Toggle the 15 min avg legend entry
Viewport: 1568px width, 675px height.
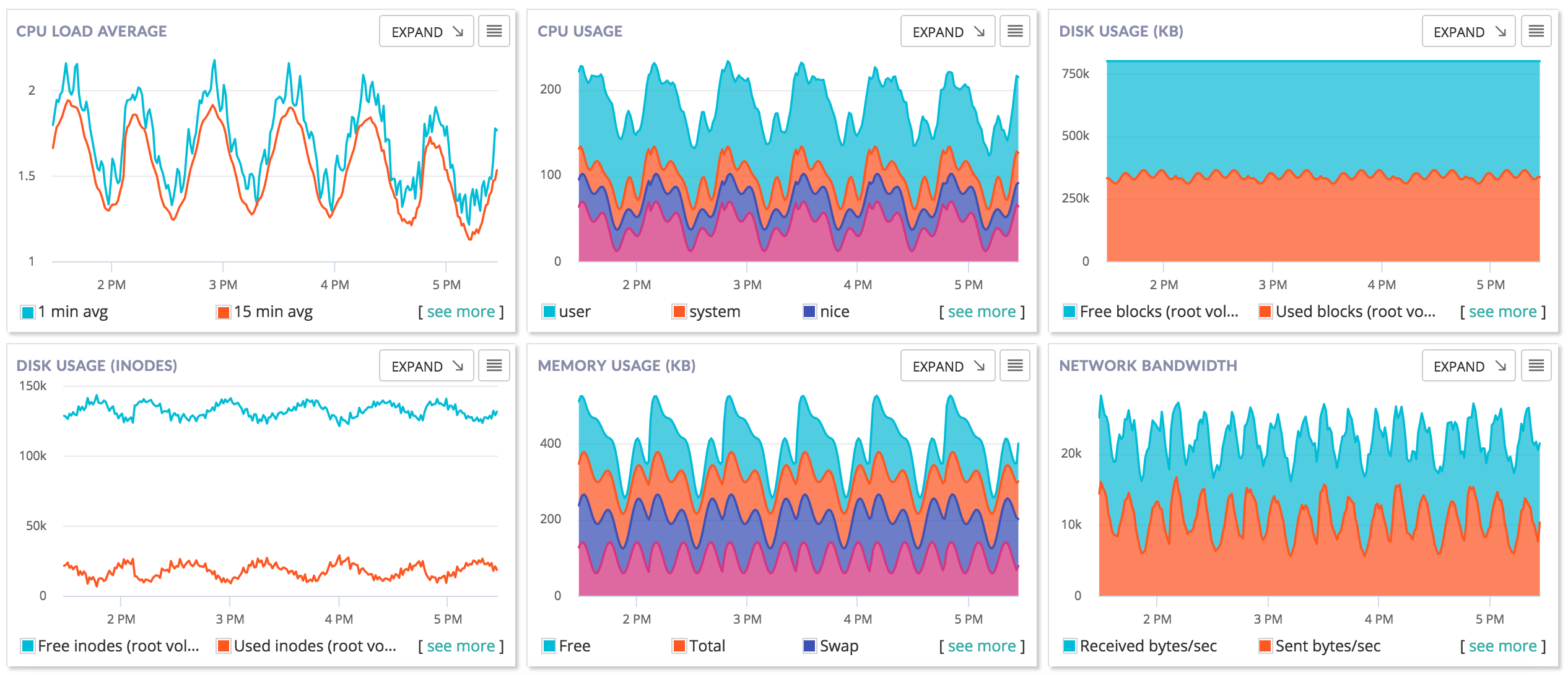pyautogui.click(x=273, y=312)
